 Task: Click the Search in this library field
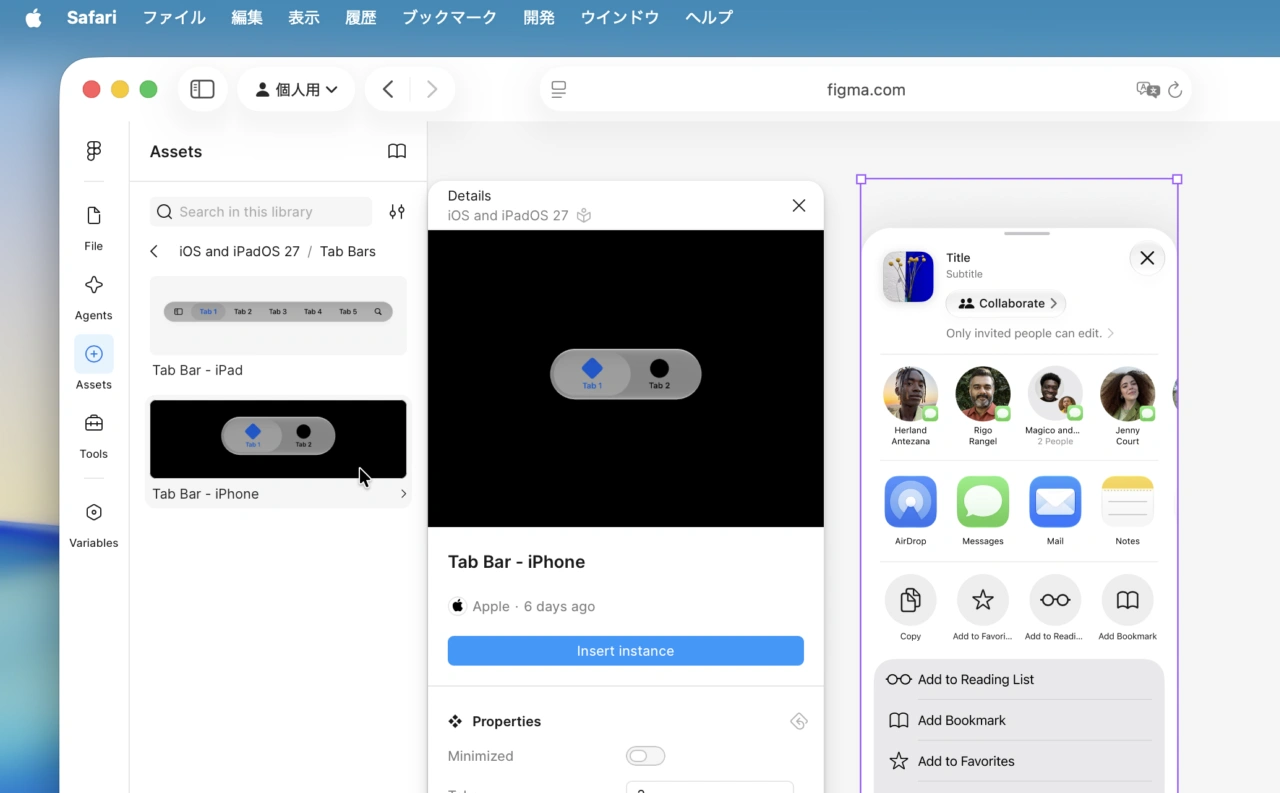261,212
